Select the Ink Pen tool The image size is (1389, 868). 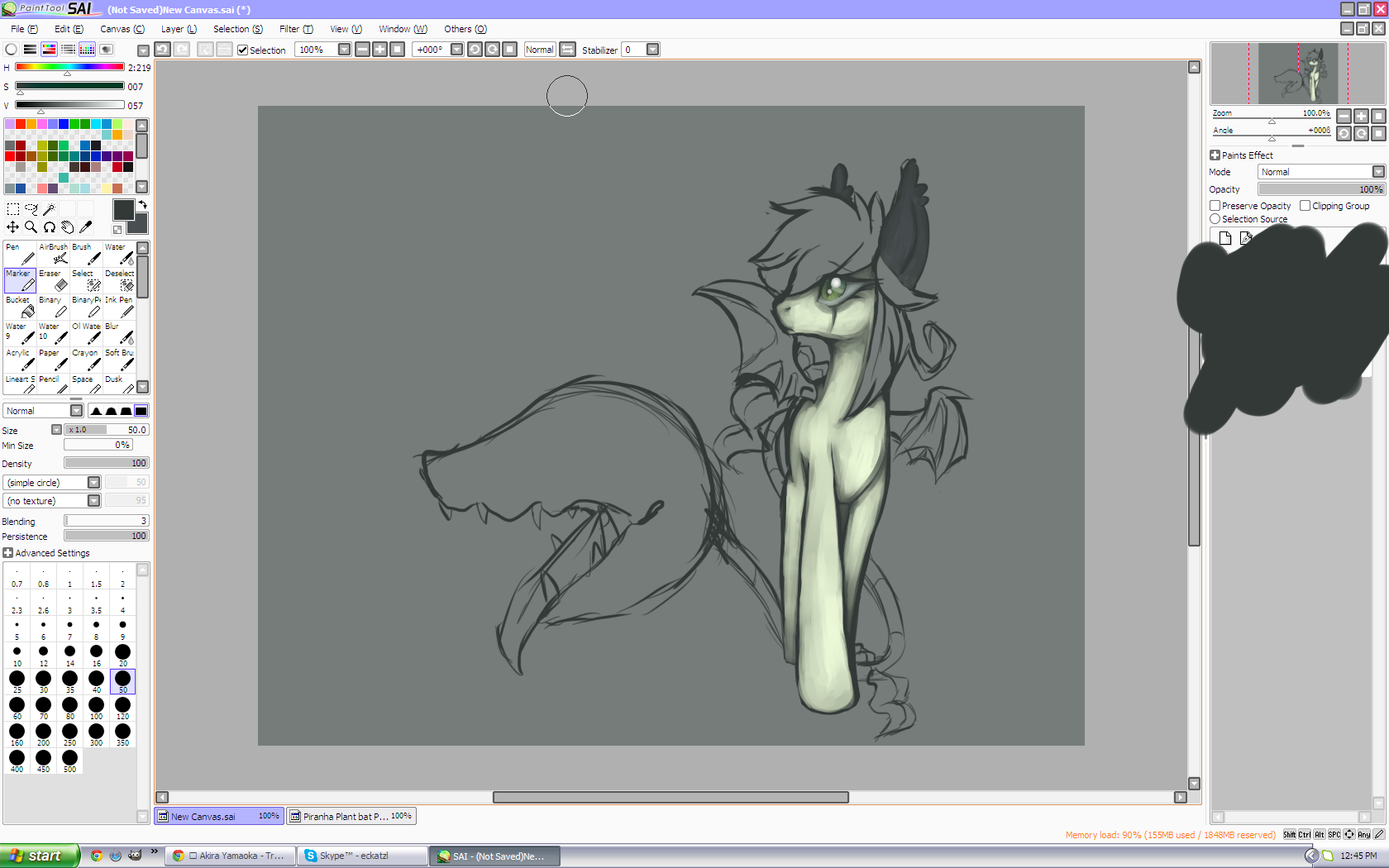tap(119, 307)
